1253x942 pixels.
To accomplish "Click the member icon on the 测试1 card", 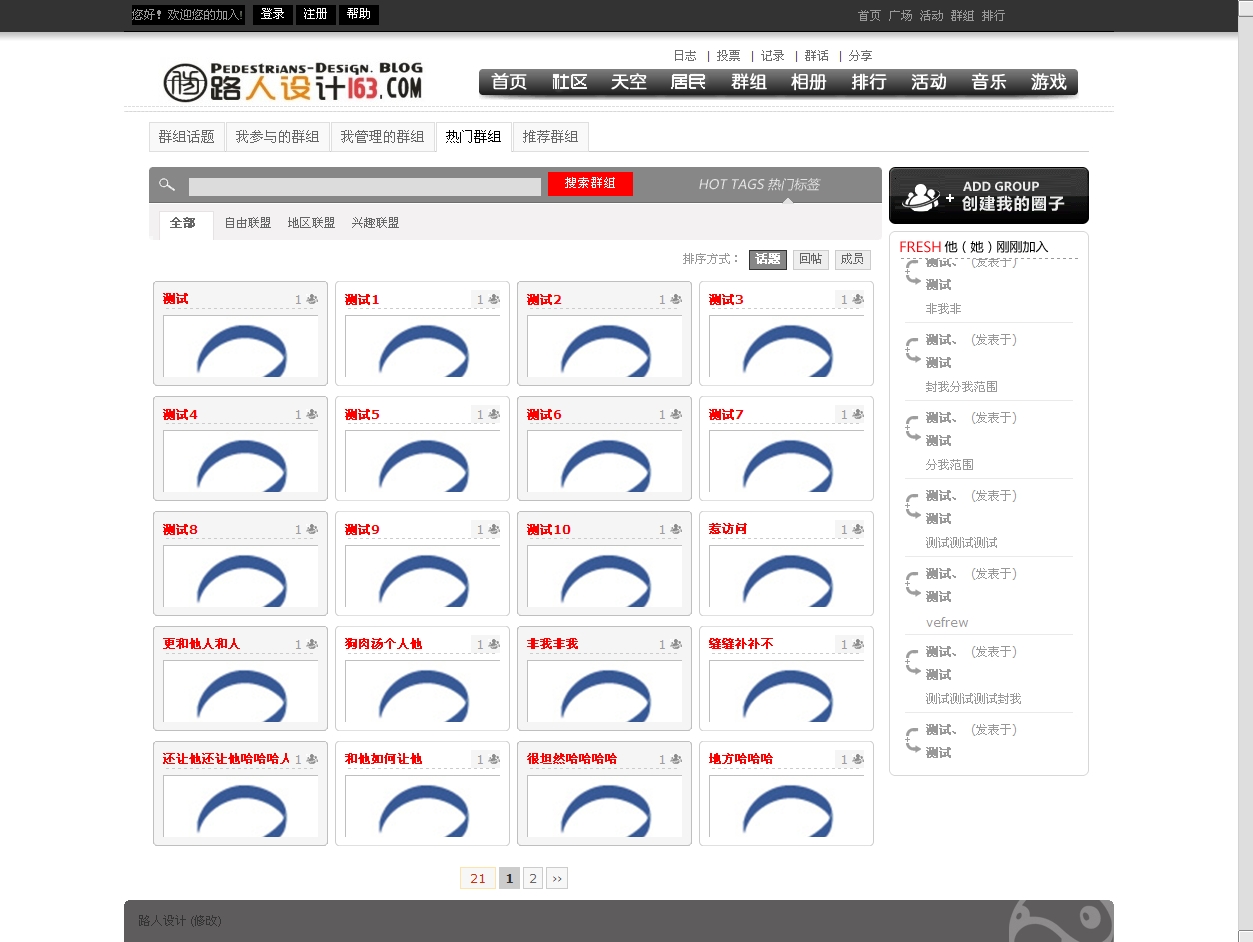I will pos(494,299).
